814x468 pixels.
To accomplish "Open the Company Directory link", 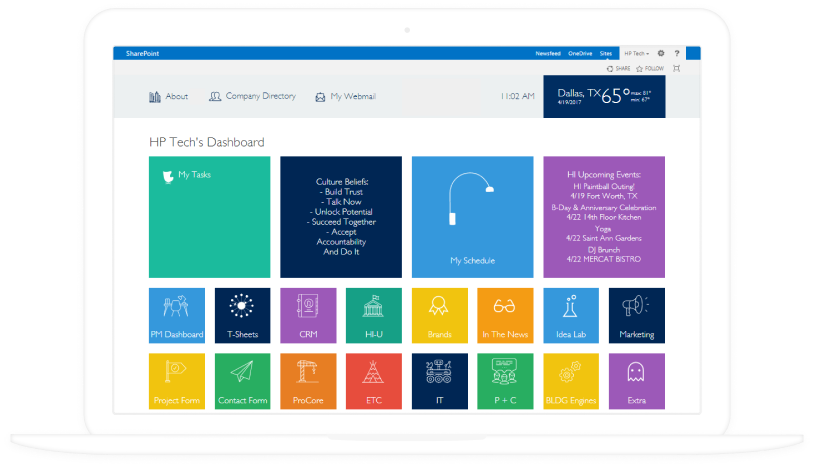I will [252, 97].
